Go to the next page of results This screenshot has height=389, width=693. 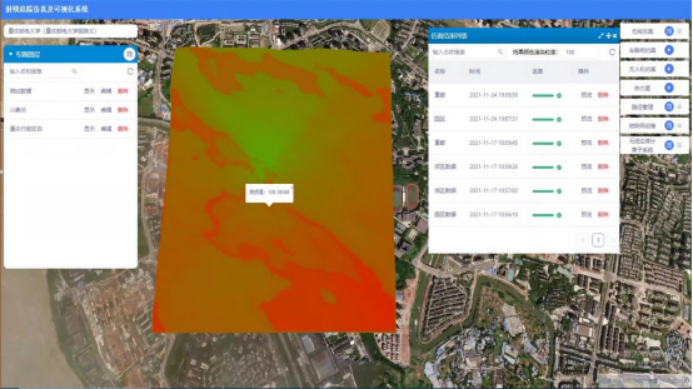click(613, 240)
